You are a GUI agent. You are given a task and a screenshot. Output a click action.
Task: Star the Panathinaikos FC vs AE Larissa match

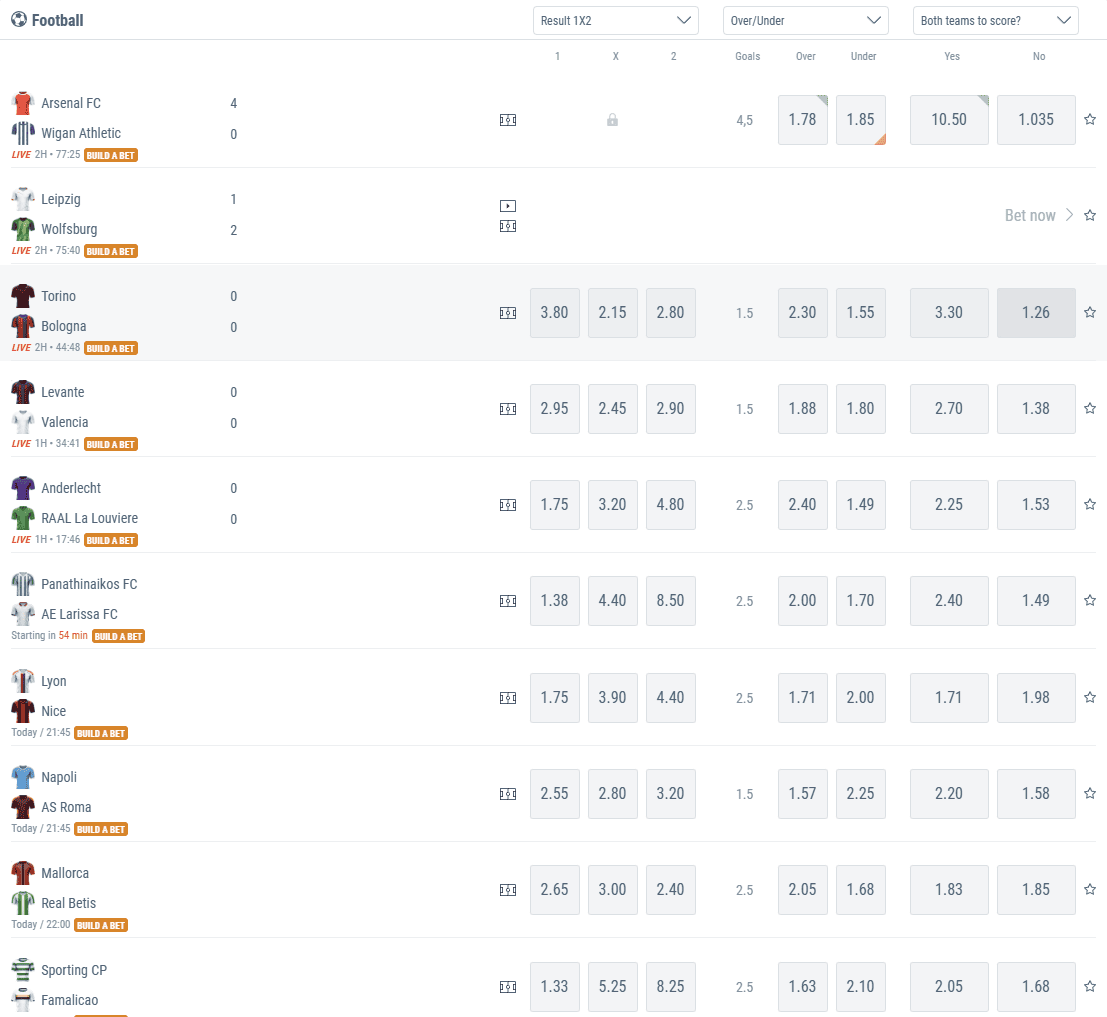click(x=1090, y=600)
